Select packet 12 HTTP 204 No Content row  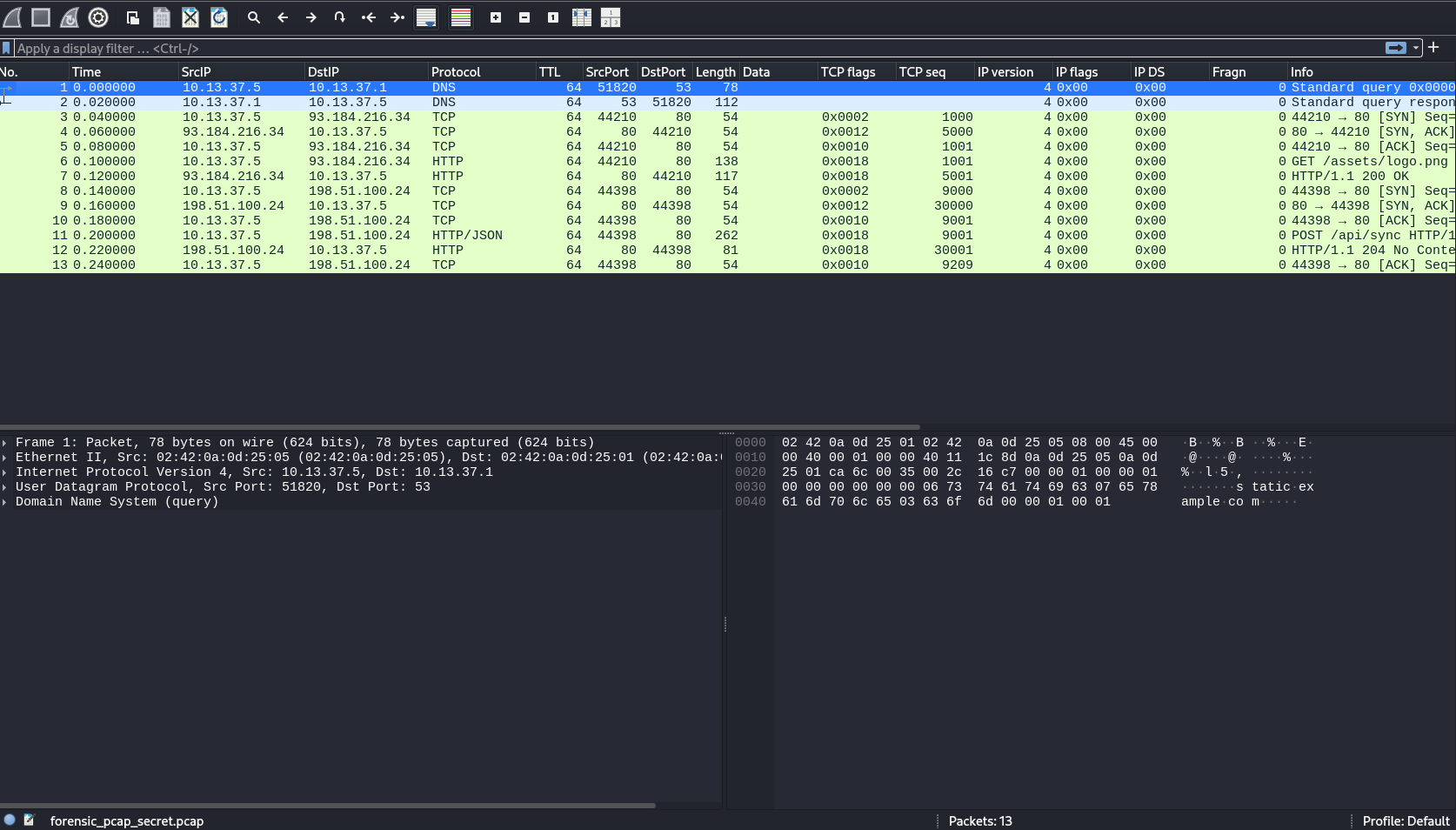(728, 251)
